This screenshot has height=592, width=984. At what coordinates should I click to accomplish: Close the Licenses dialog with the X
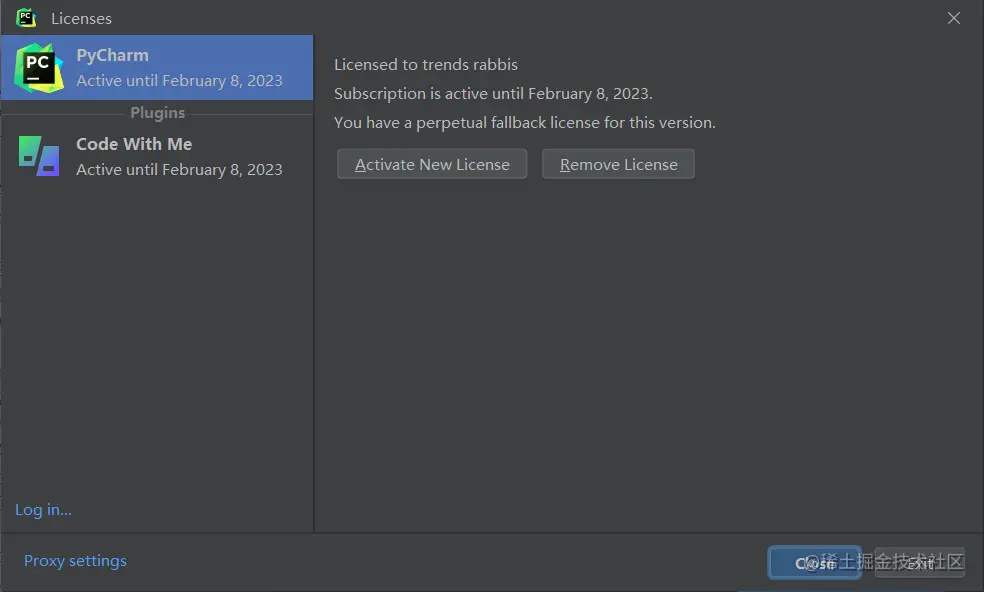tap(953, 18)
